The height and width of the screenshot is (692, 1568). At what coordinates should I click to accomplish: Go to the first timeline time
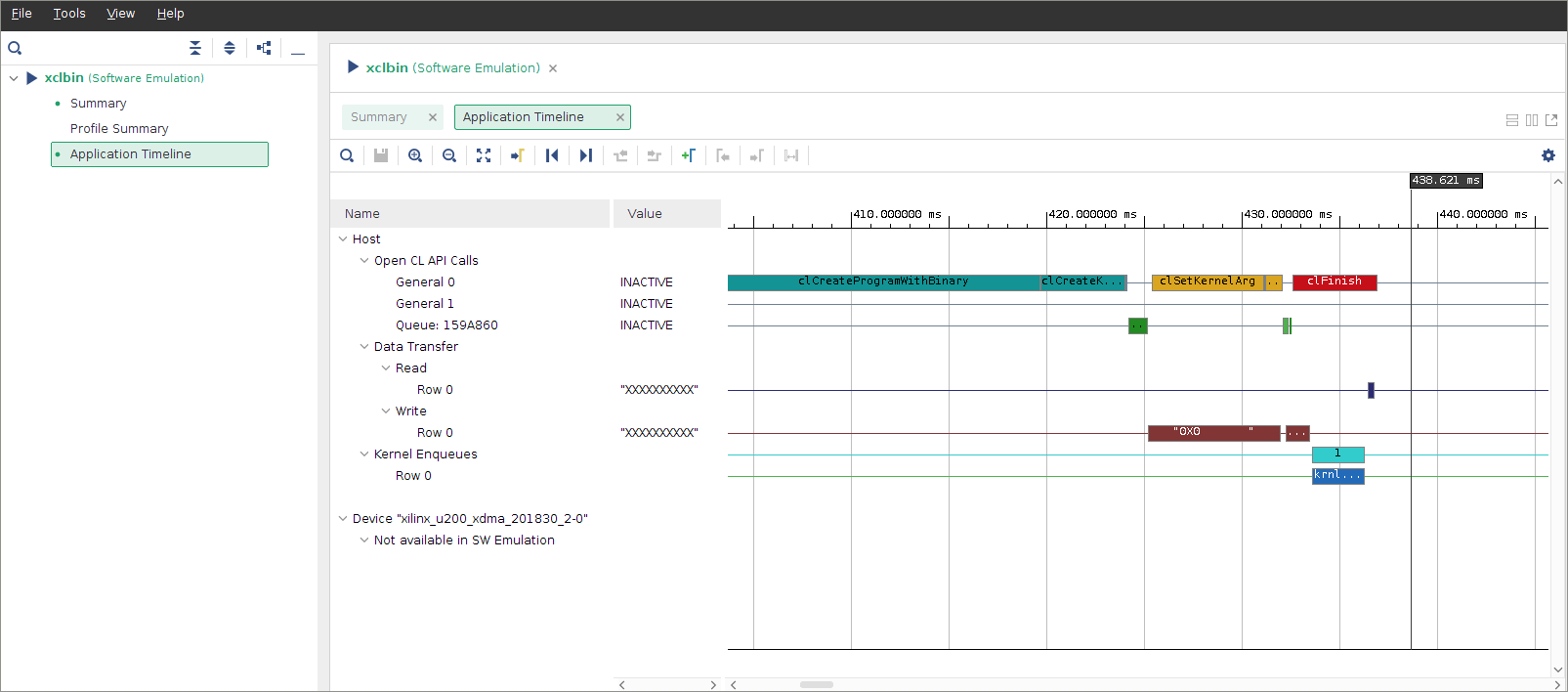click(x=552, y=155)
